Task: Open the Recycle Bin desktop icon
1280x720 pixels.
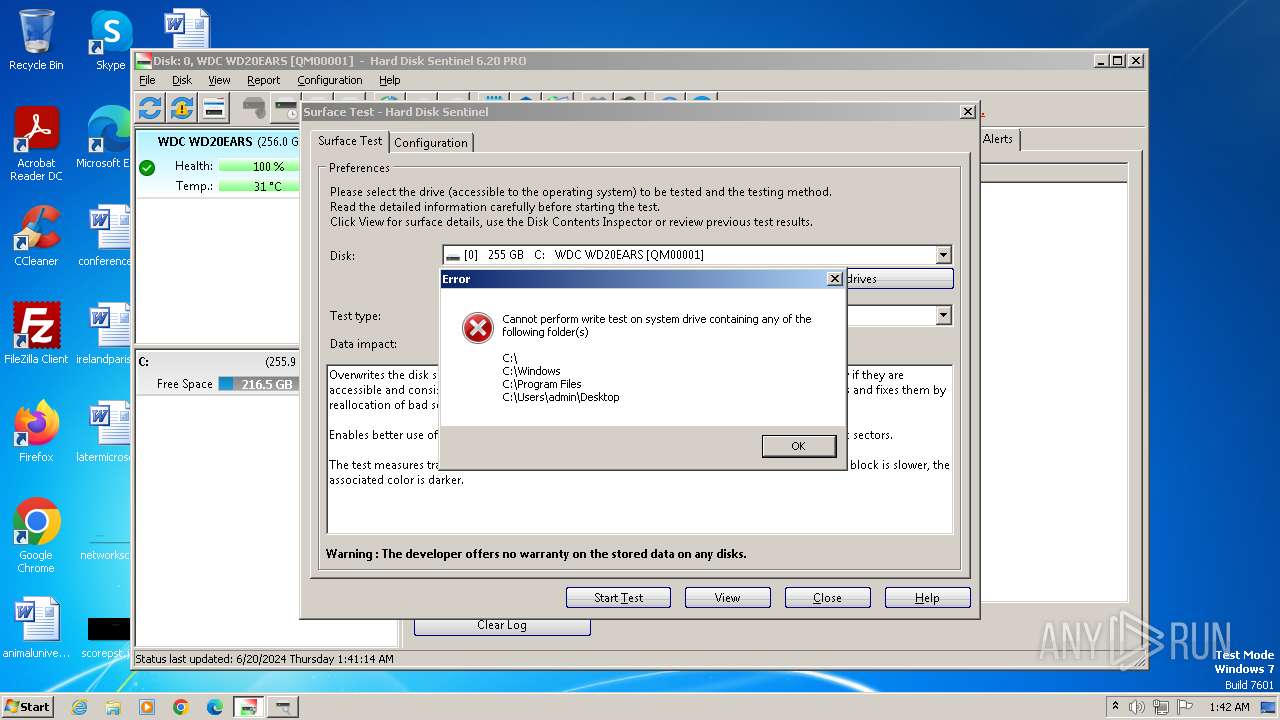Action: coord(36,40)
